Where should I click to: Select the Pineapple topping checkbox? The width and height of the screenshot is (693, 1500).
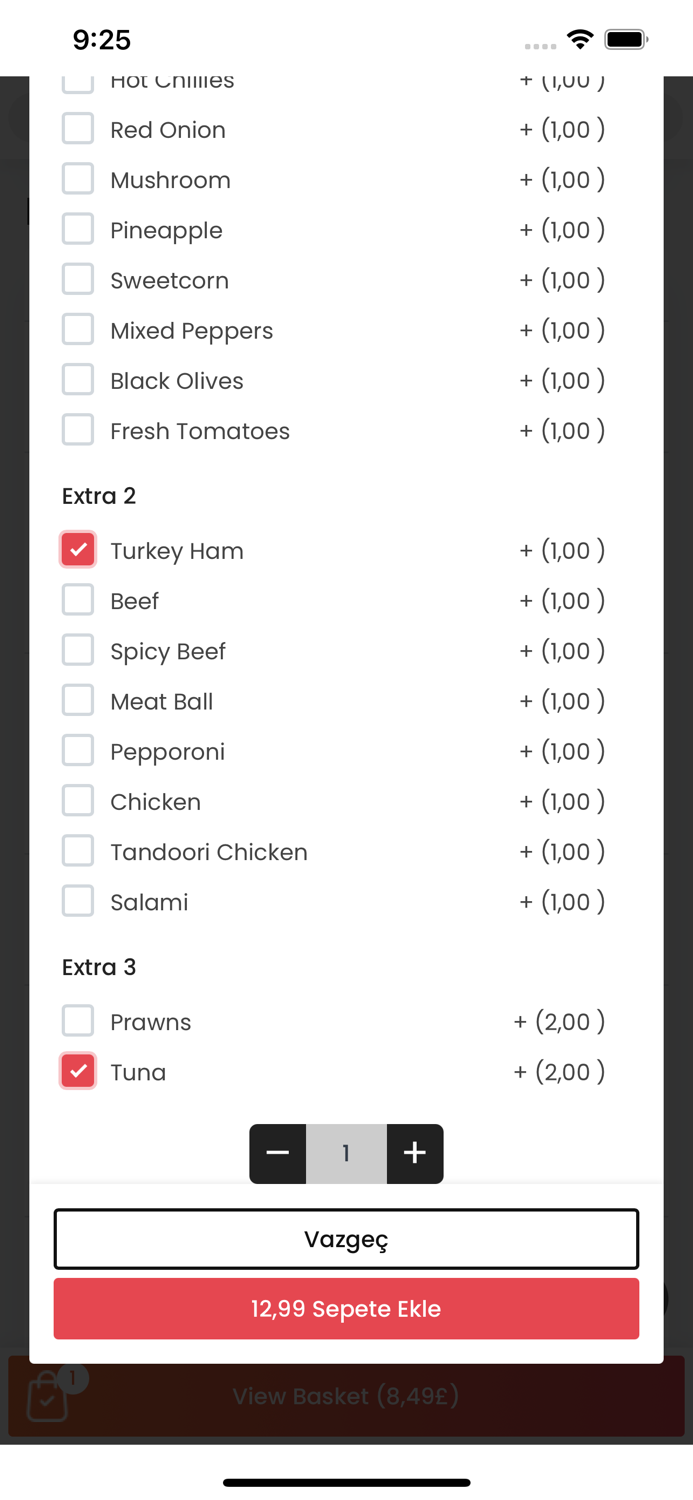78,229
